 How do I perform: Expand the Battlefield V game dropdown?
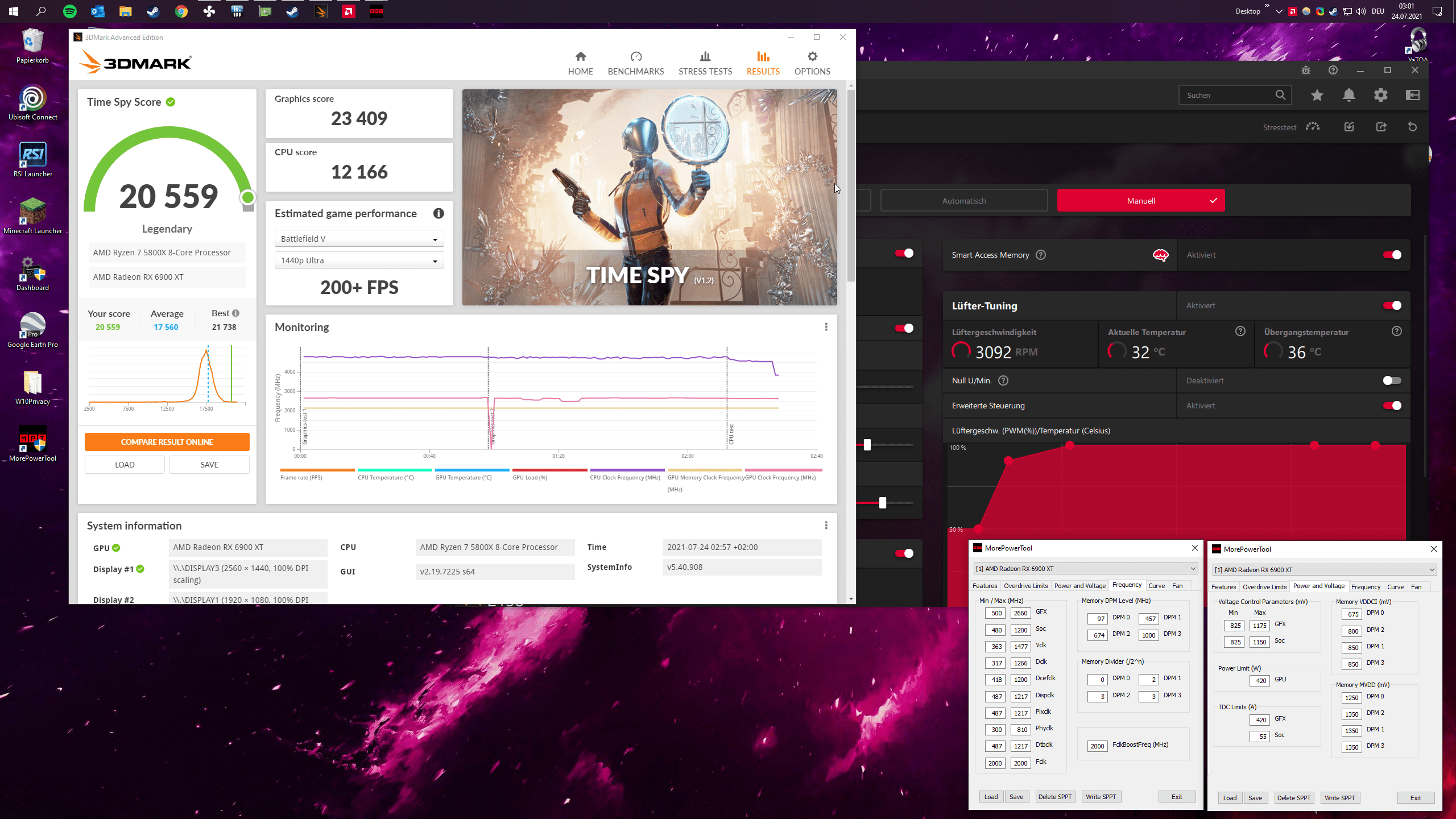coord(359,239)
